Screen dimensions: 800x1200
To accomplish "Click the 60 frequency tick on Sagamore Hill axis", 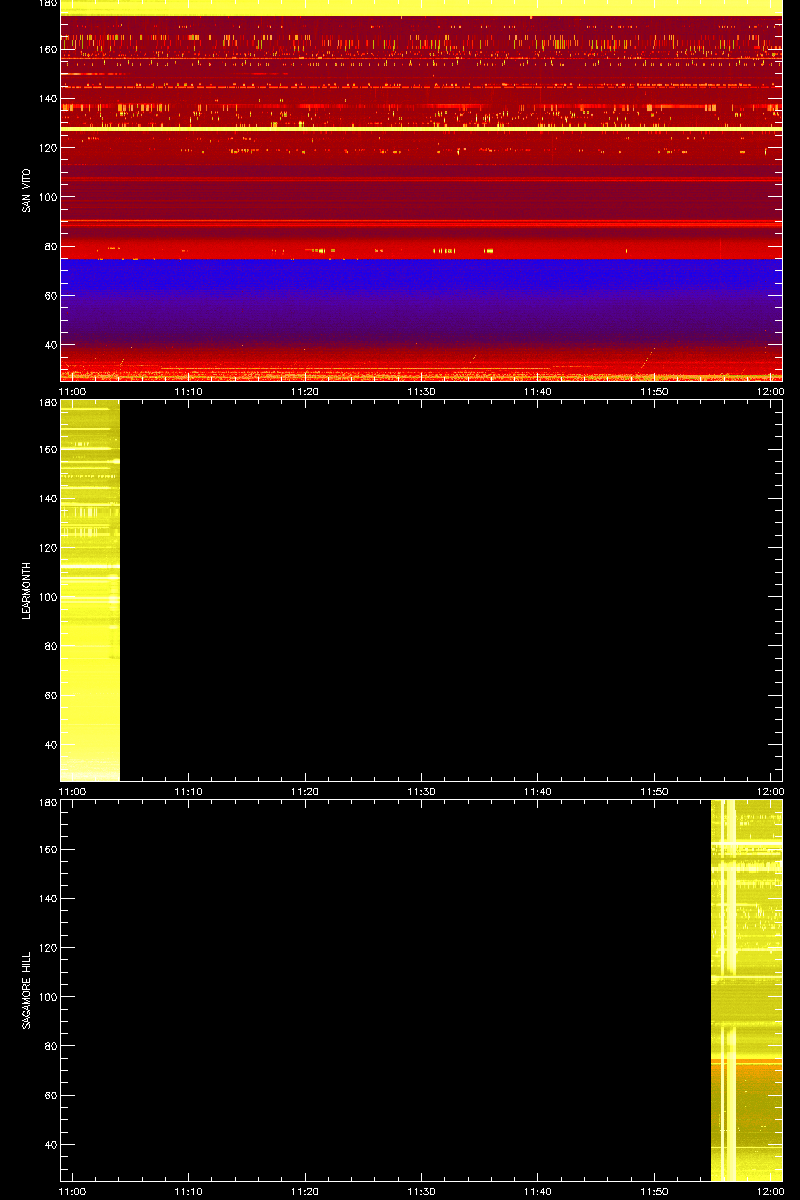I will click(x=50, y=1095).
